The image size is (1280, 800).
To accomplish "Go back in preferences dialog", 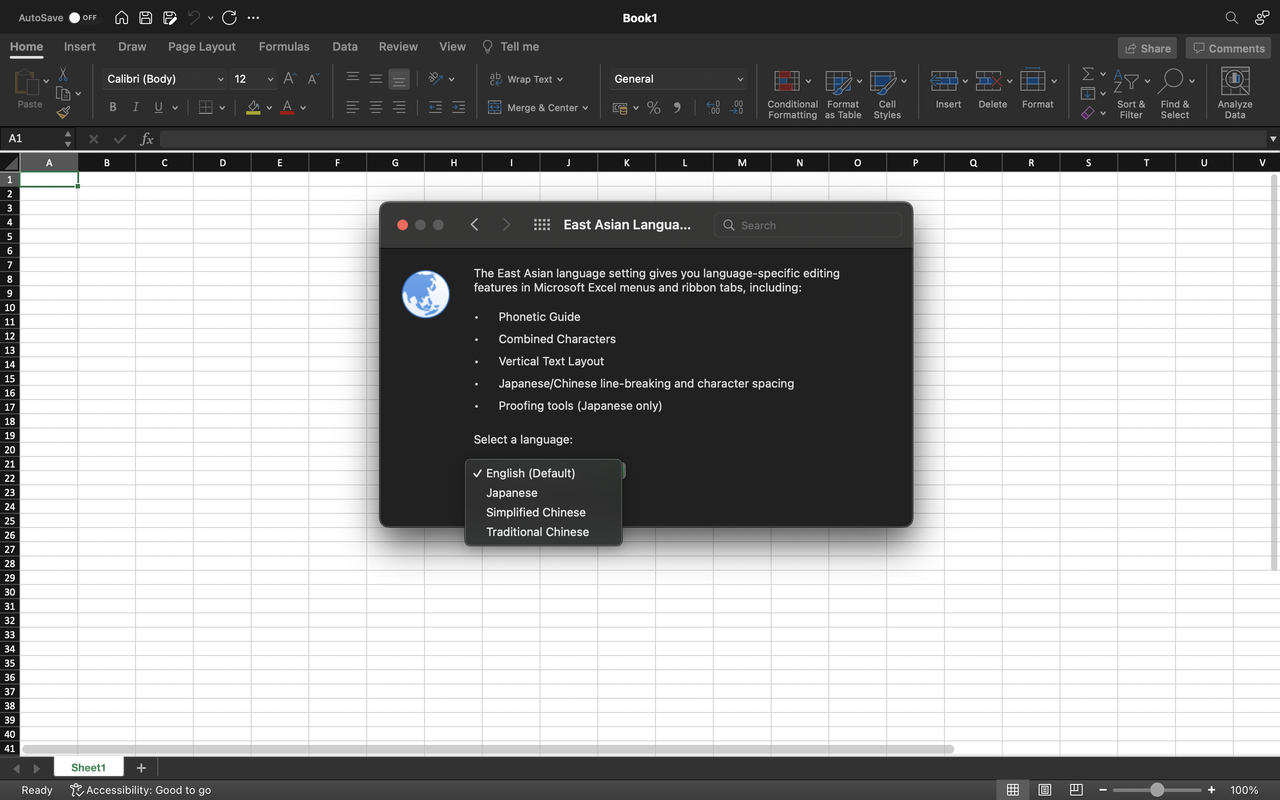I will click(x=474, y=225).
